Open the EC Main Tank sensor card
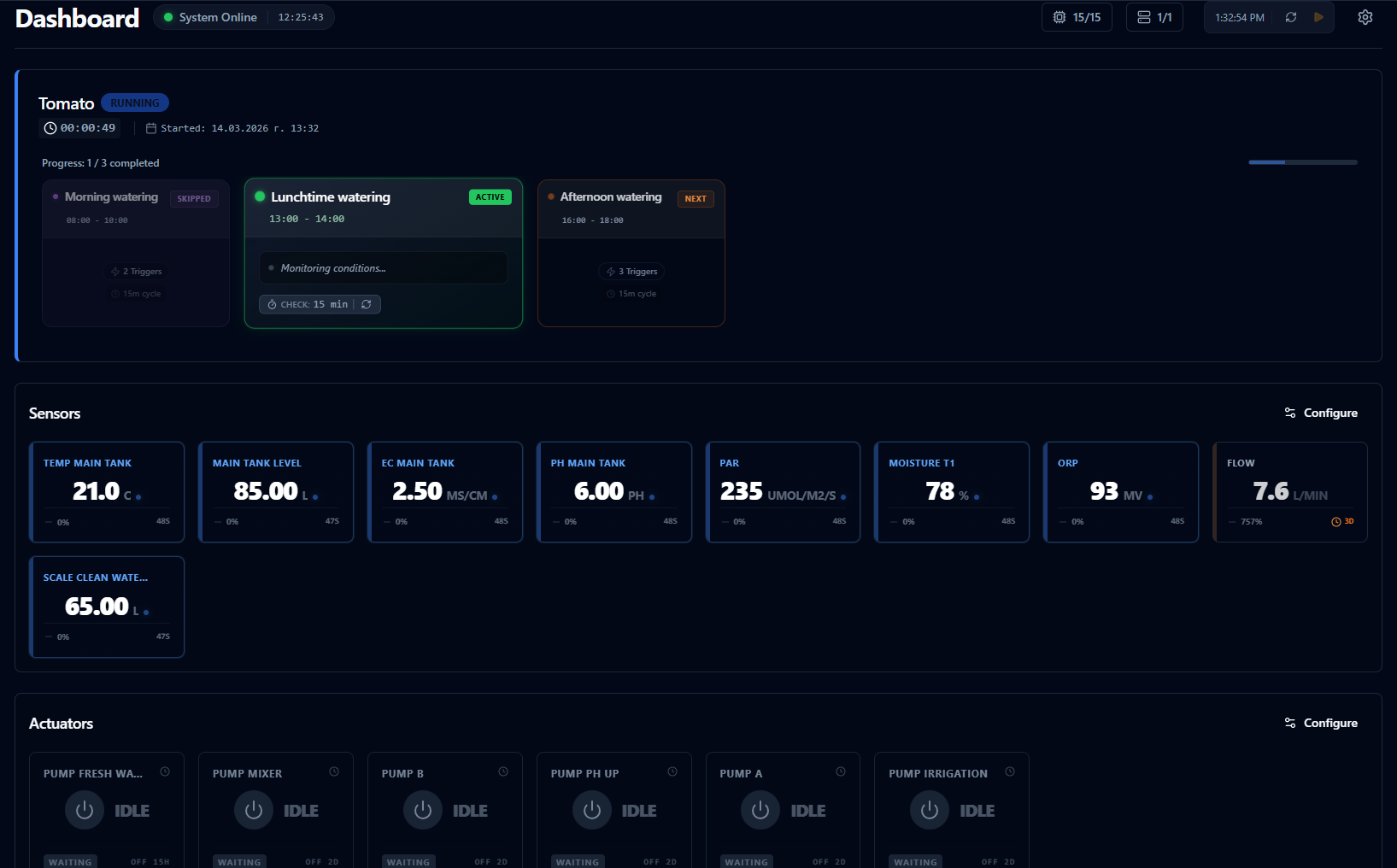The height and width of the screenshot is (868, 1397). coord(445,492)
